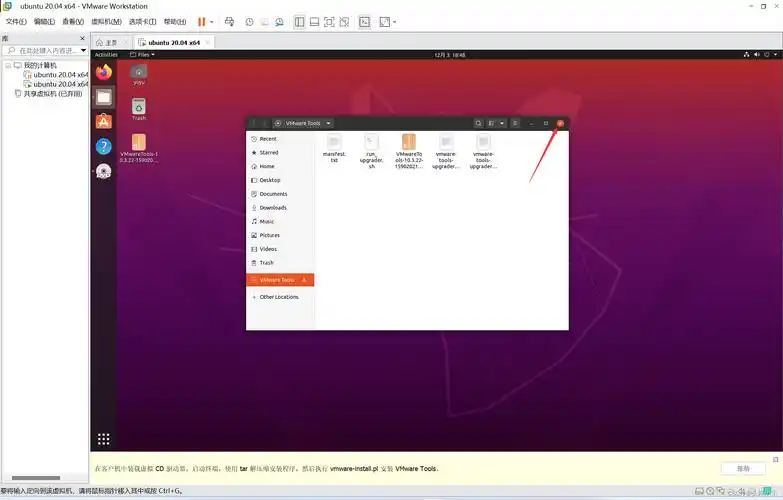Select VMwareTools archive on desktop
783x500 pixels.
tap(139, 148)
